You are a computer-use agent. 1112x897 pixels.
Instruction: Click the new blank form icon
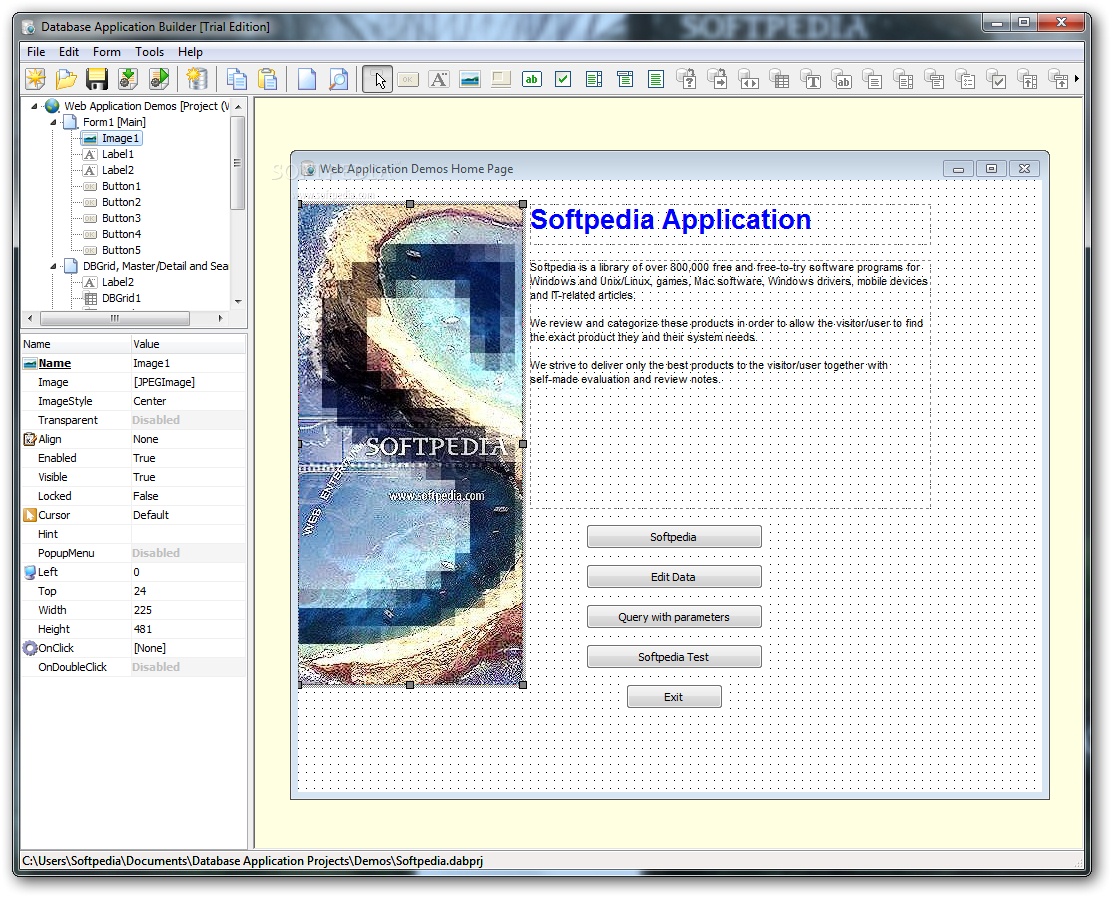click(x=306, y=79)
